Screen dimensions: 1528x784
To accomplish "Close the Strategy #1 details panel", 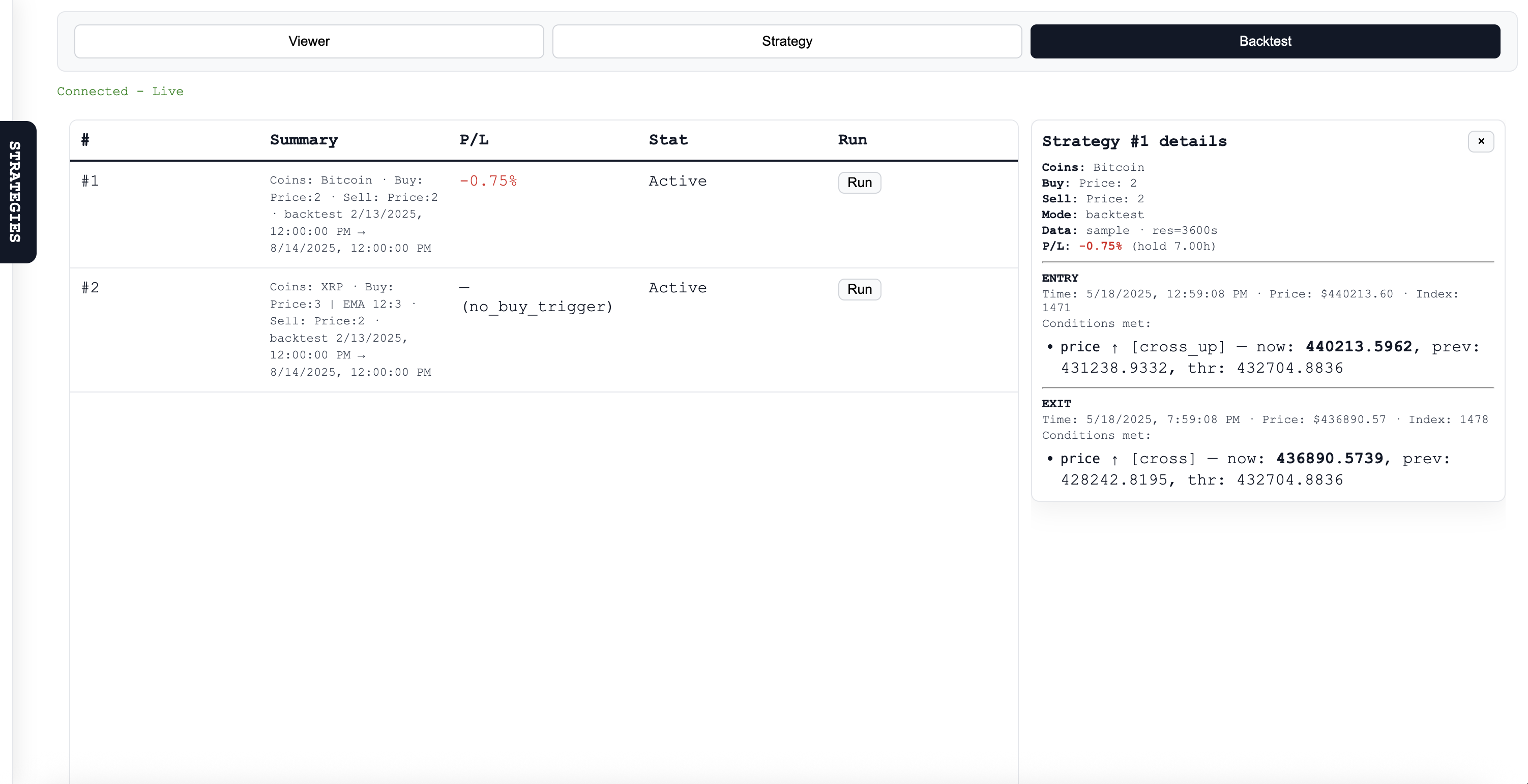I will [x=1481, y=141].
